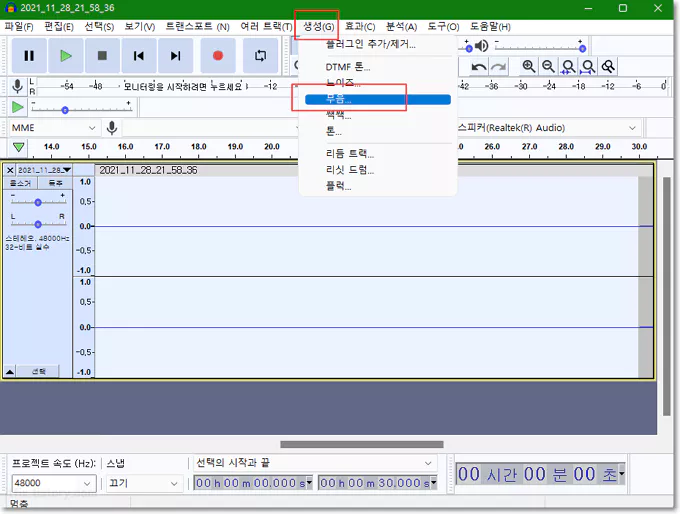
Task: Close the track with X button
Action: coord(10,170)
